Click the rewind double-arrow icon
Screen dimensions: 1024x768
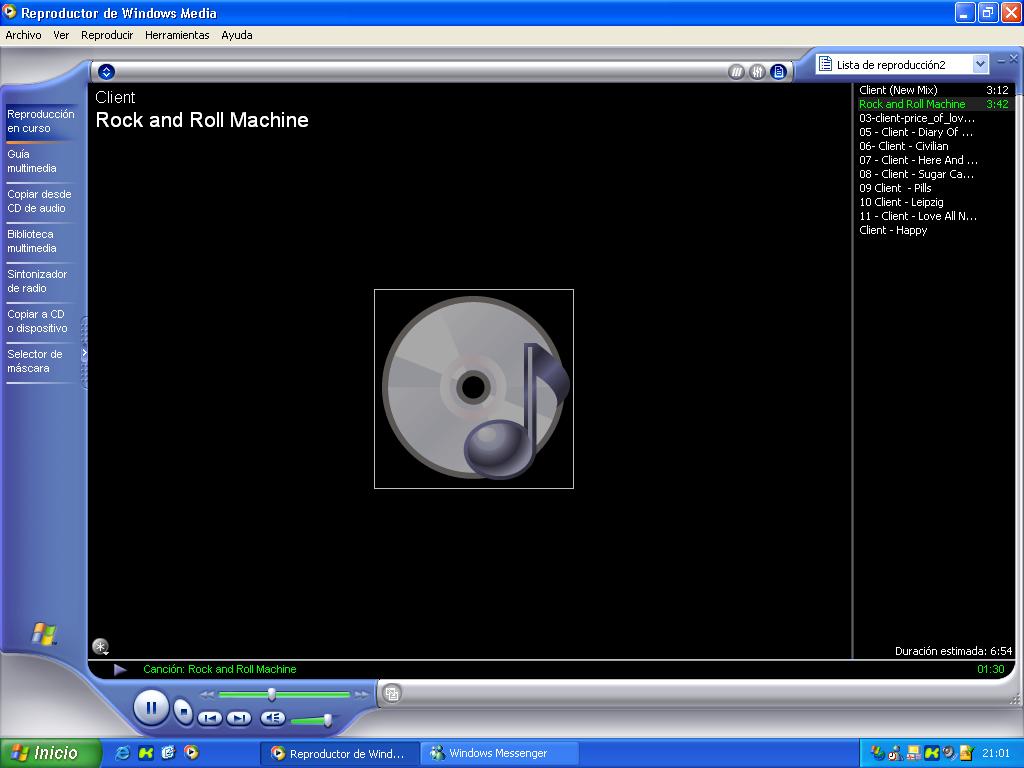click(208, 694)
